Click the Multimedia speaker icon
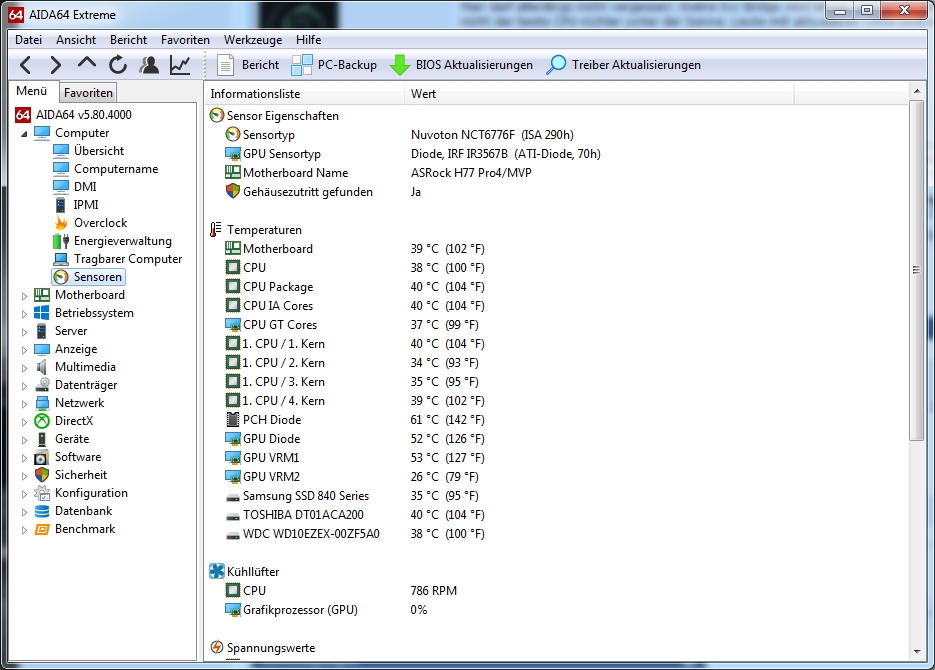 (x=42, y=367)
